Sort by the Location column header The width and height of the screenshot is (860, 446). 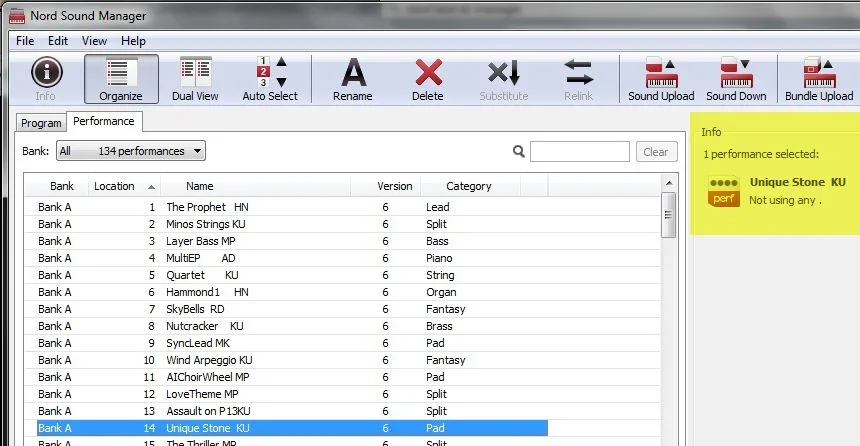click(x=125, y=186)
